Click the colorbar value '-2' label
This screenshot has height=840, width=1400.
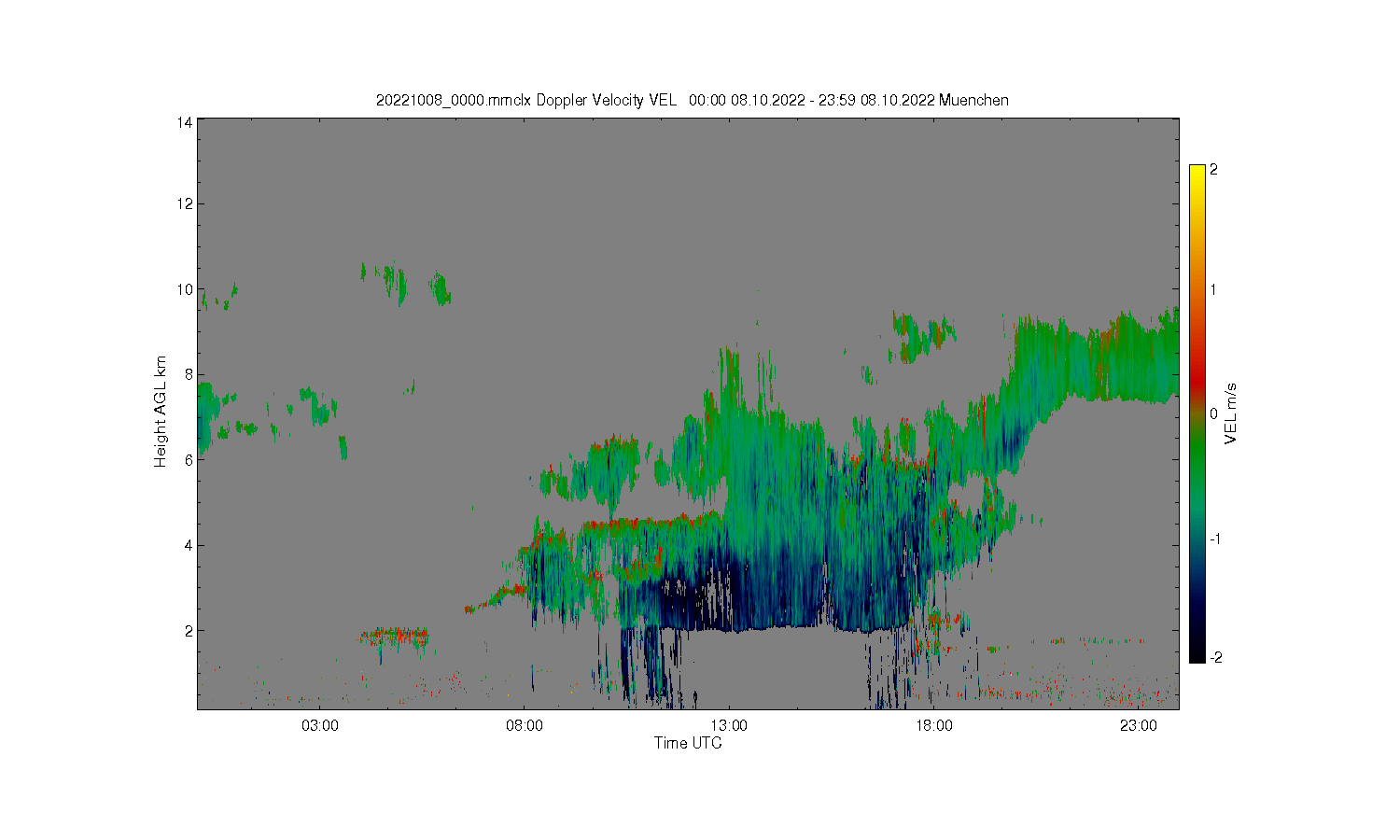pyautogui.click(x=1214, y=658)
